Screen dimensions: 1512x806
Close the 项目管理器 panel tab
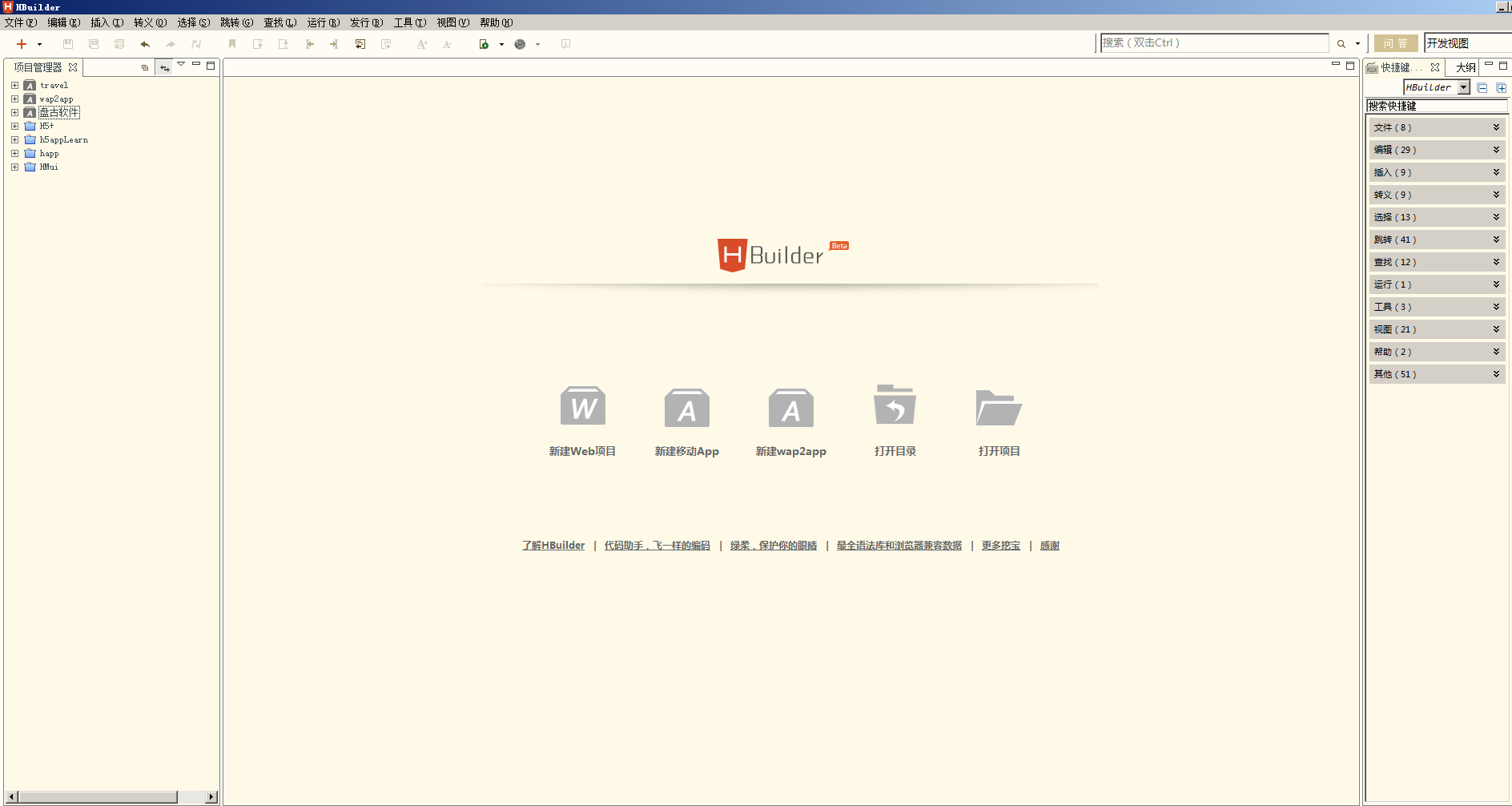pyautogui.click(x=73, y=67)
